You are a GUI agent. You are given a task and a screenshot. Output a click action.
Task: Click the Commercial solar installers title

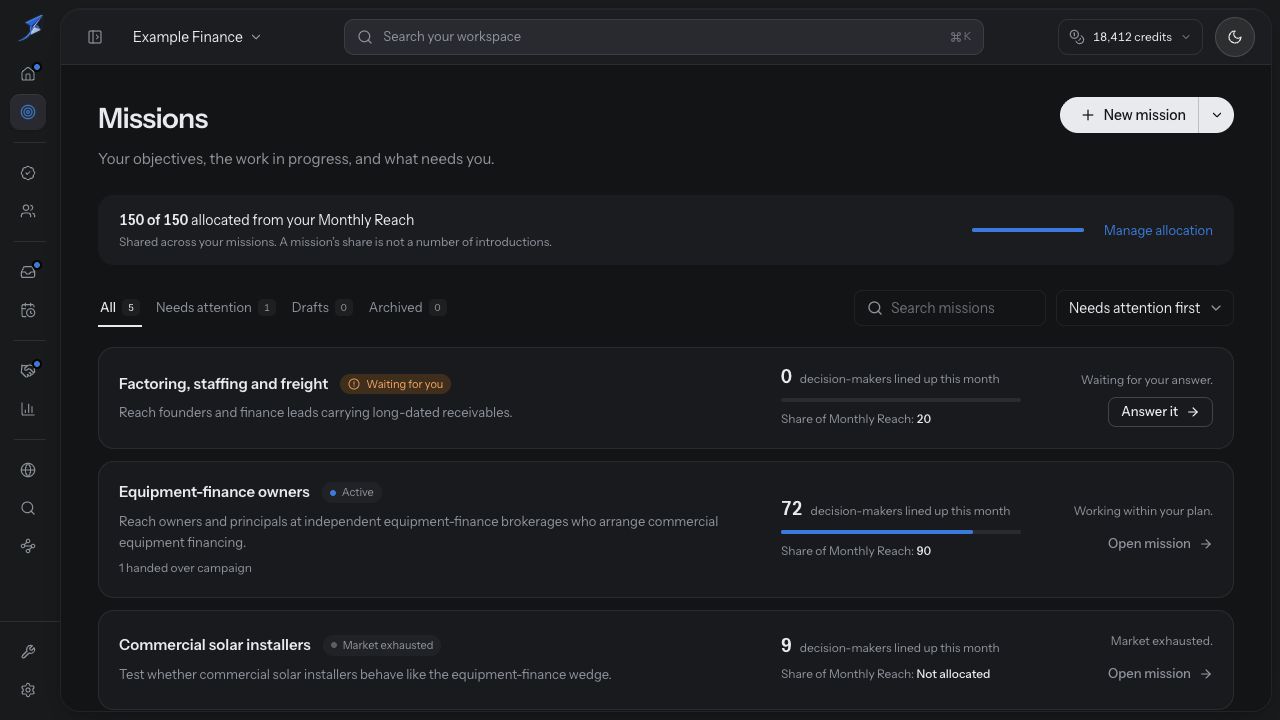[x=215, y=645]
